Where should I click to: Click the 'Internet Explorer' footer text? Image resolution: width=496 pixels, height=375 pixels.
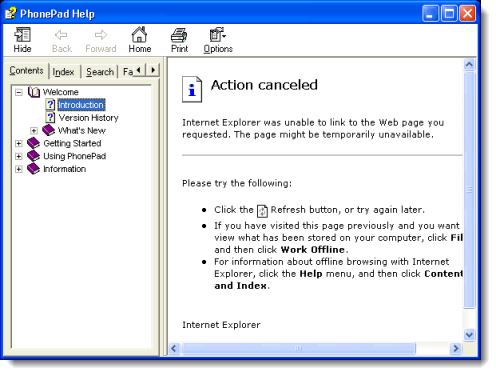pos(221,325)
